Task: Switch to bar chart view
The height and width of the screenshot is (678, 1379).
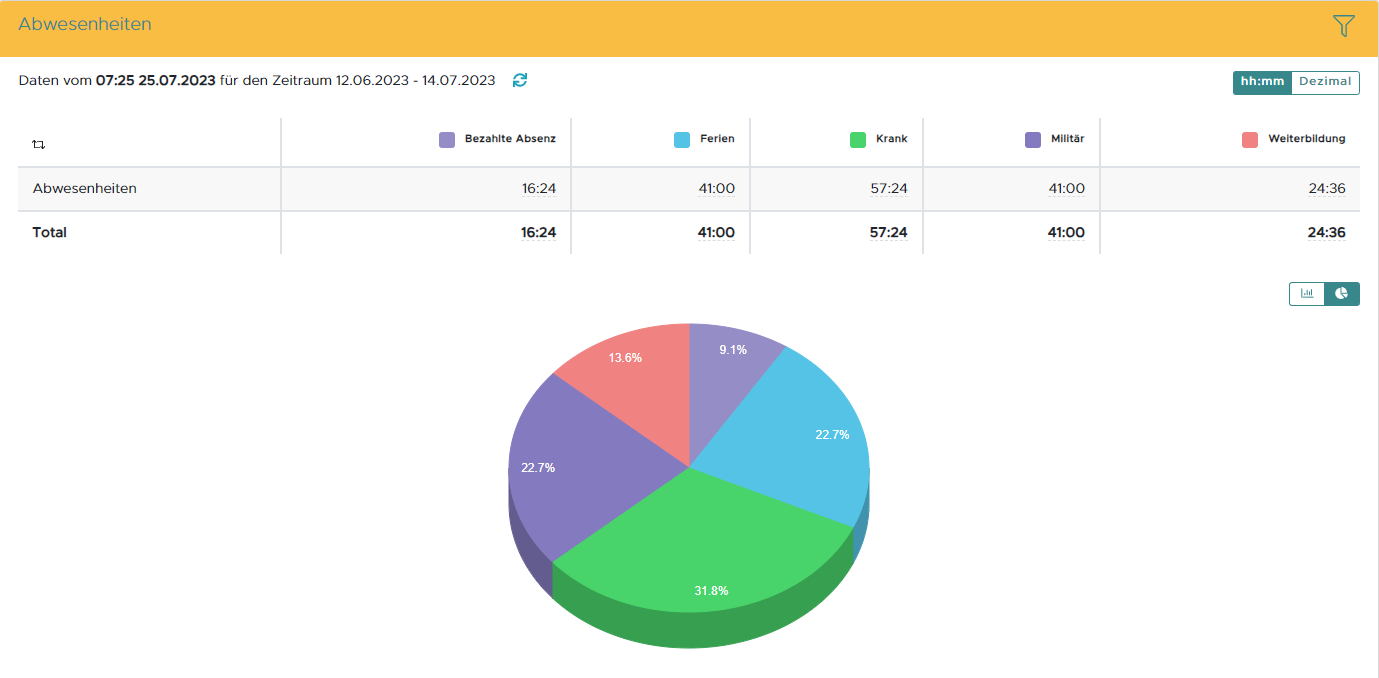Action: point(1306,293)
